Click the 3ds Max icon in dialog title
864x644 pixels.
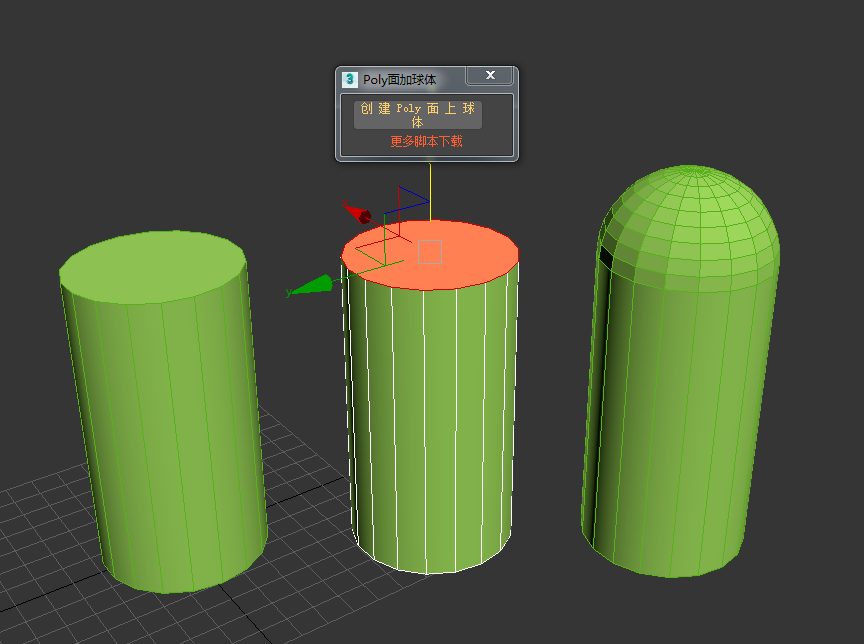(350, 79)
